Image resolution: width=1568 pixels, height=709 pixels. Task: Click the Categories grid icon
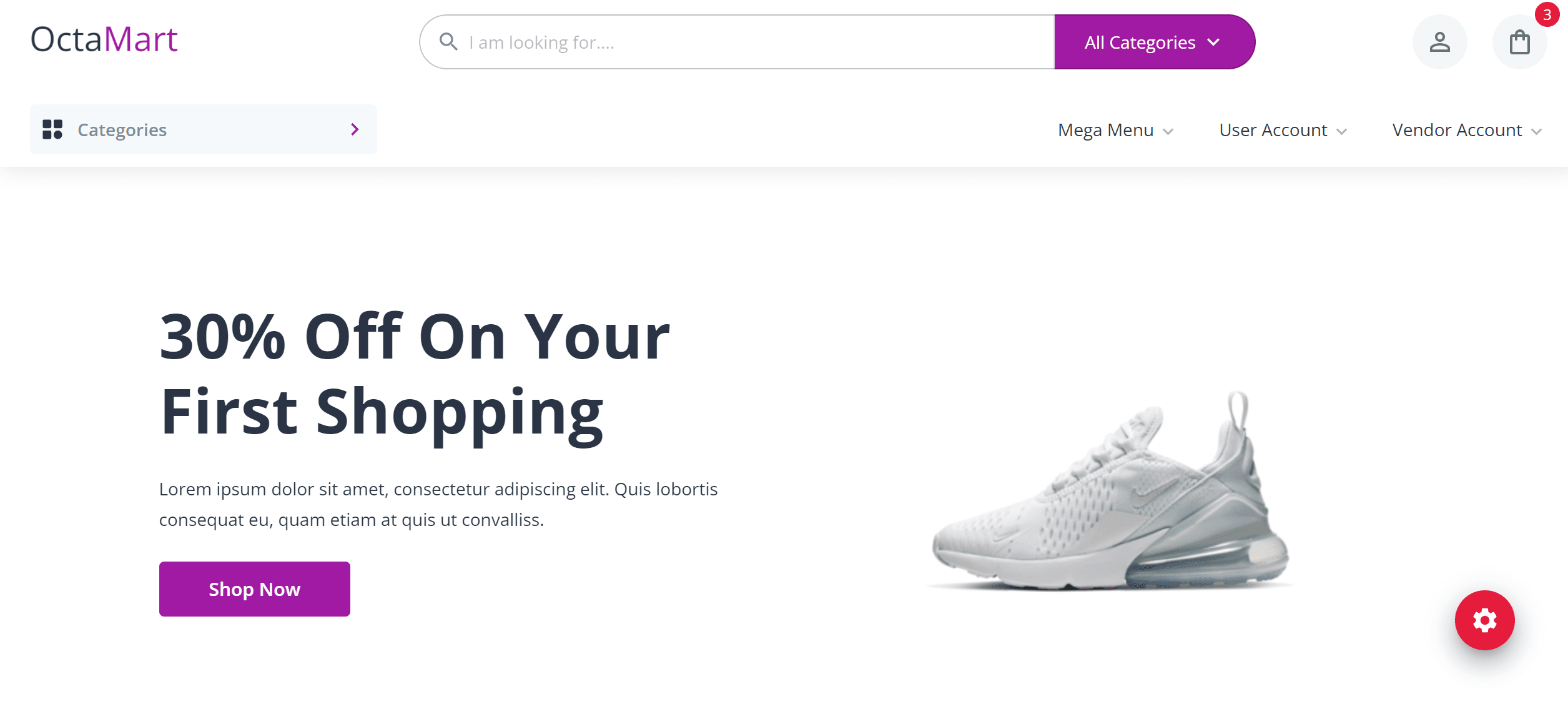coord(52,129)
